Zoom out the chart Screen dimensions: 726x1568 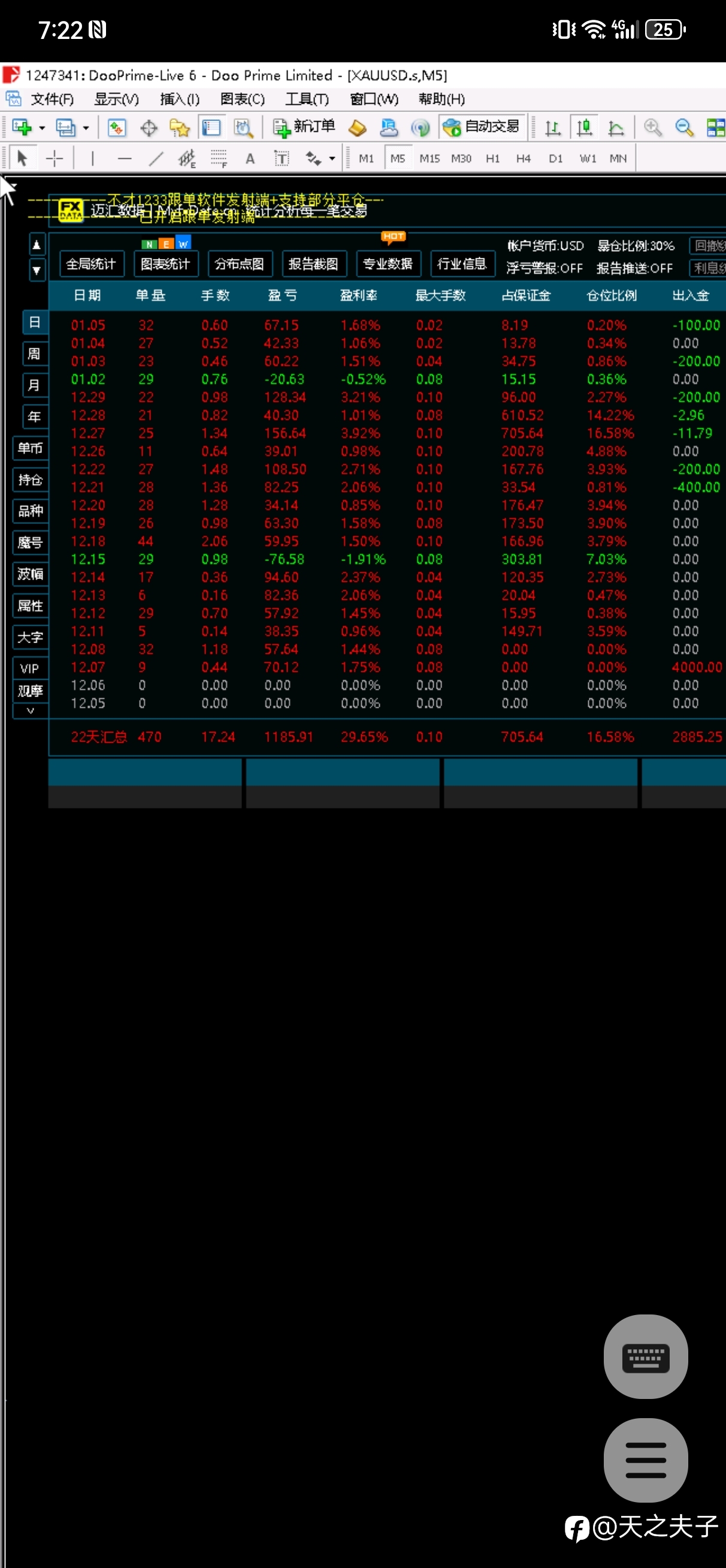tap(685, 127)
